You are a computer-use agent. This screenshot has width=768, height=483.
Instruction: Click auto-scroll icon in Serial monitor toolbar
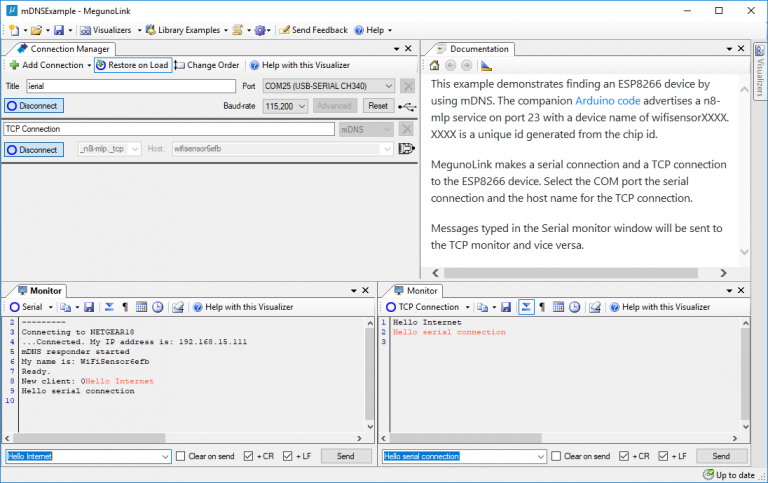click(x=109, y=307)
